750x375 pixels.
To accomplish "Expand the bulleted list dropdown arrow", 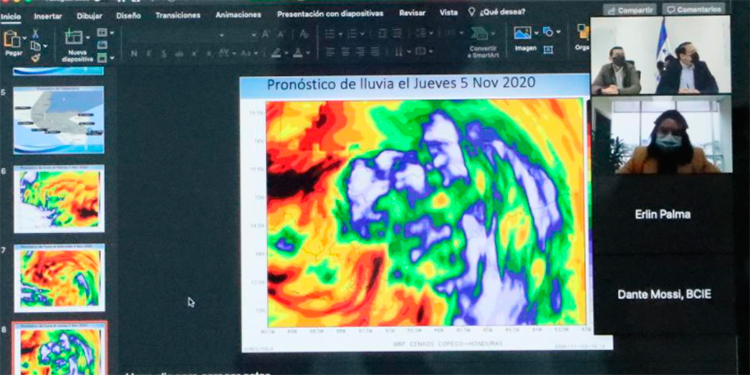I will point(340,34).
